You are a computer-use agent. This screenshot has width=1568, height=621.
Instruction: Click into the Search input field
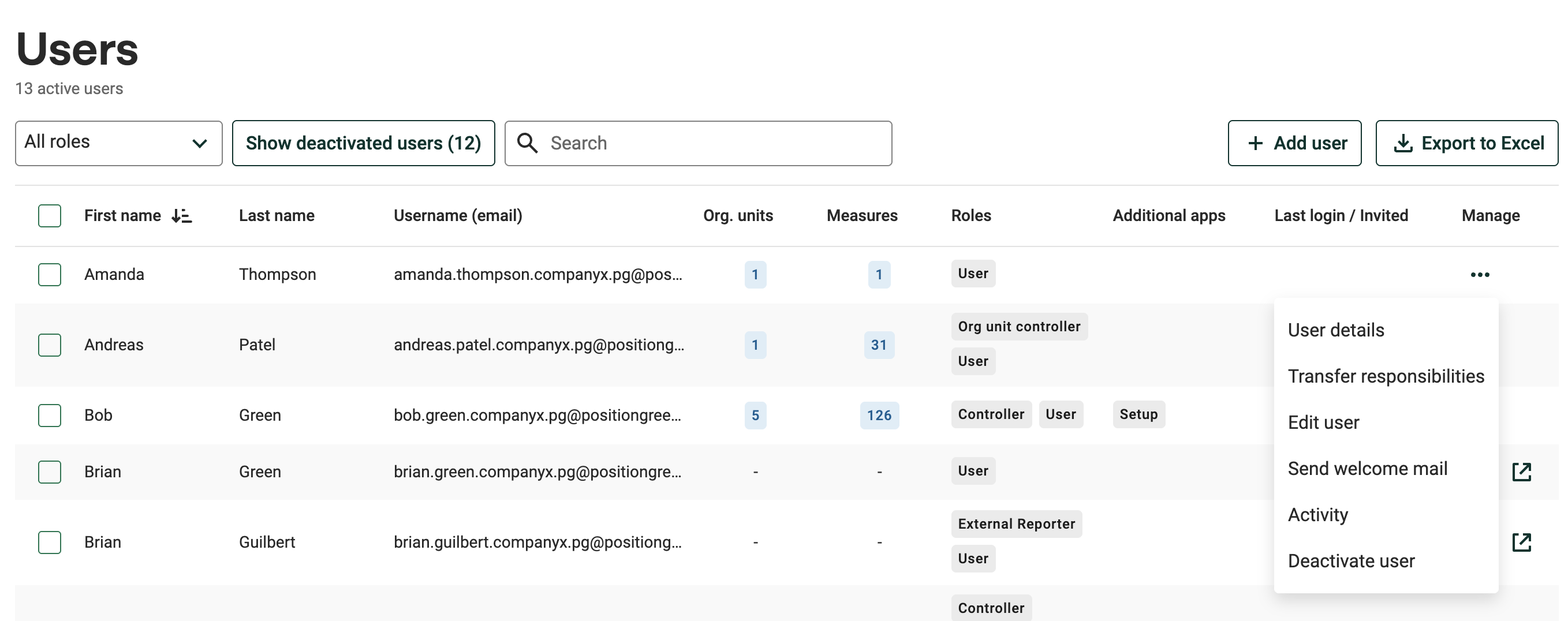698,144
